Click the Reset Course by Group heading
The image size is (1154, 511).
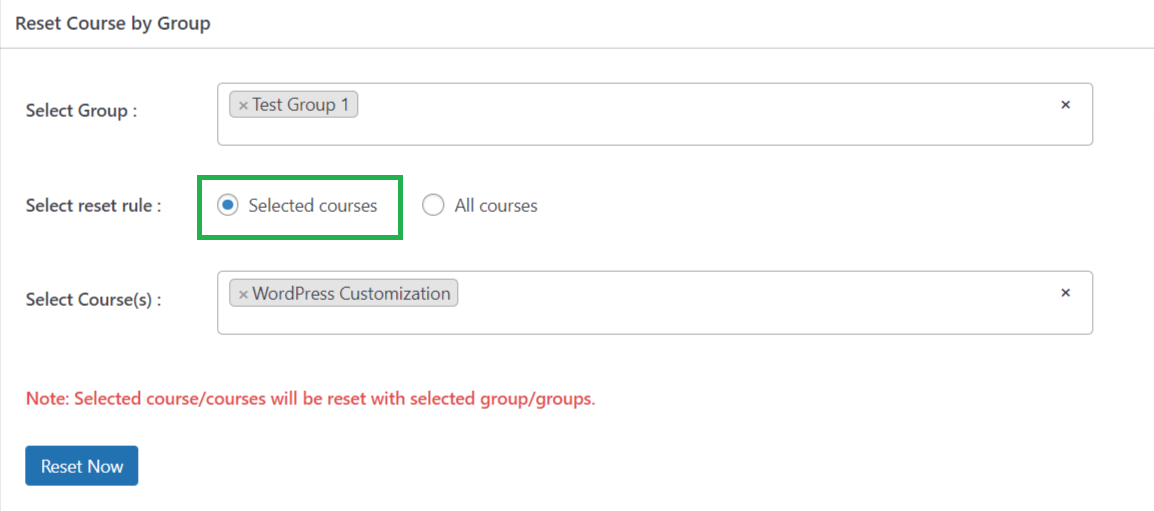[113, 24]
